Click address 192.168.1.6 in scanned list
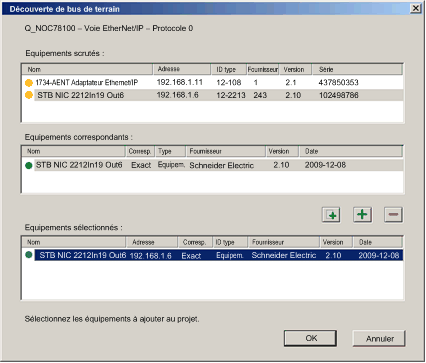The image size is (426, 363). point(177,95)
